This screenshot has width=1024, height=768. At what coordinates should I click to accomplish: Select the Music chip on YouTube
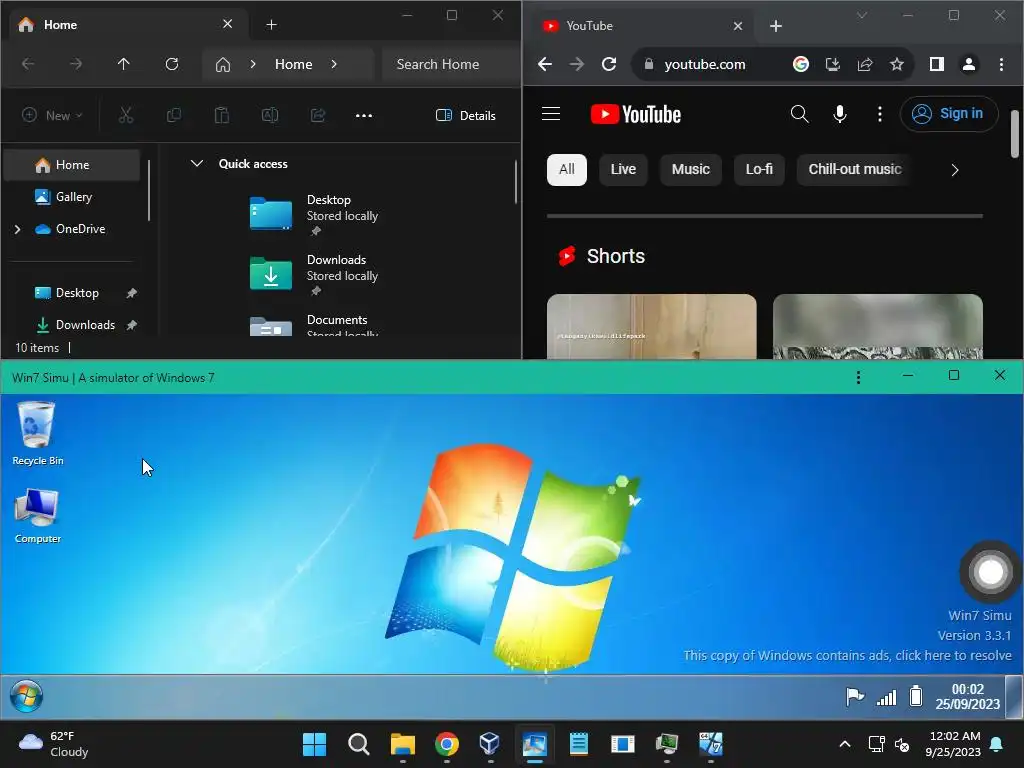pos(690,170)
